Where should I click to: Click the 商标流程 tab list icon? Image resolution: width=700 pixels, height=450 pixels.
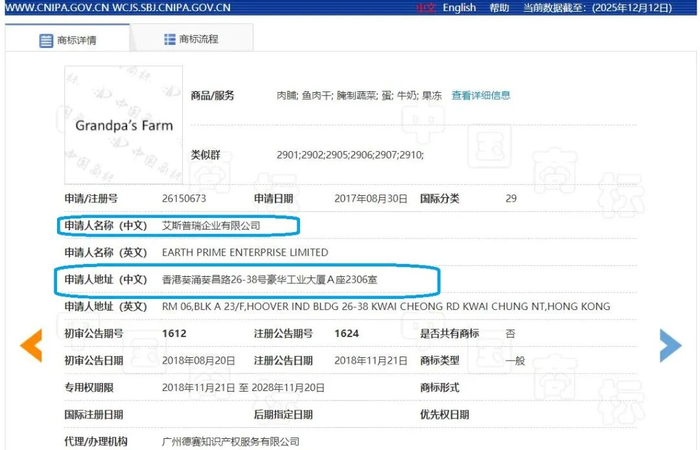[170, 39]
